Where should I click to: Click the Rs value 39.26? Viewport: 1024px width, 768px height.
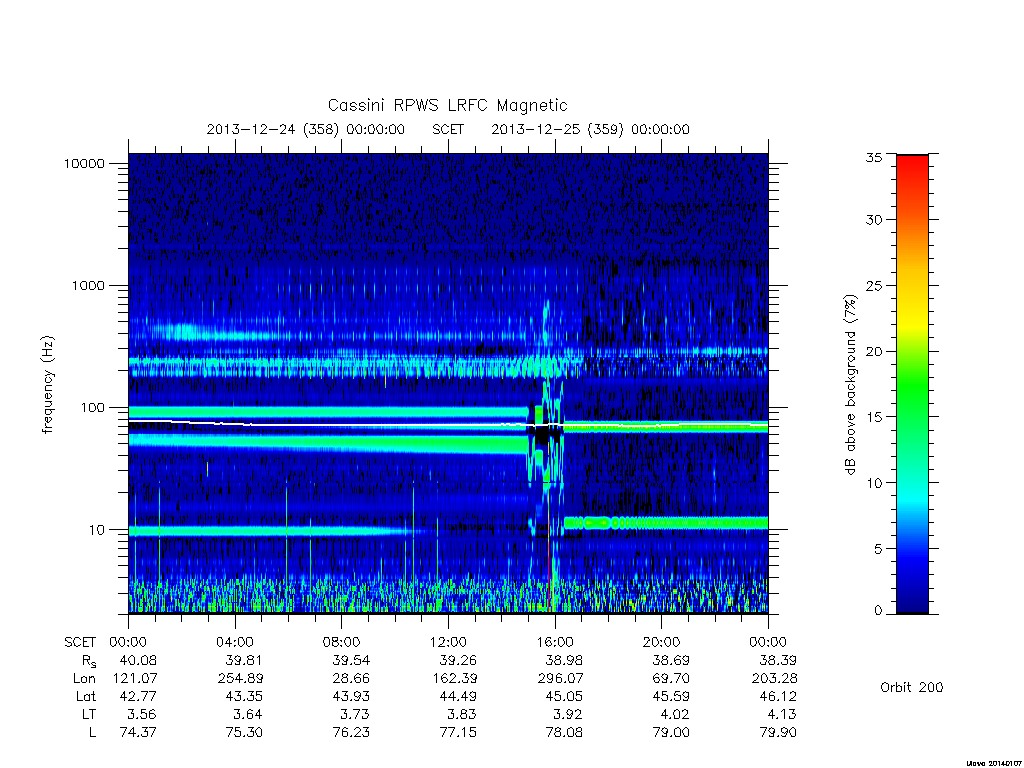click(x=457, y=660)
